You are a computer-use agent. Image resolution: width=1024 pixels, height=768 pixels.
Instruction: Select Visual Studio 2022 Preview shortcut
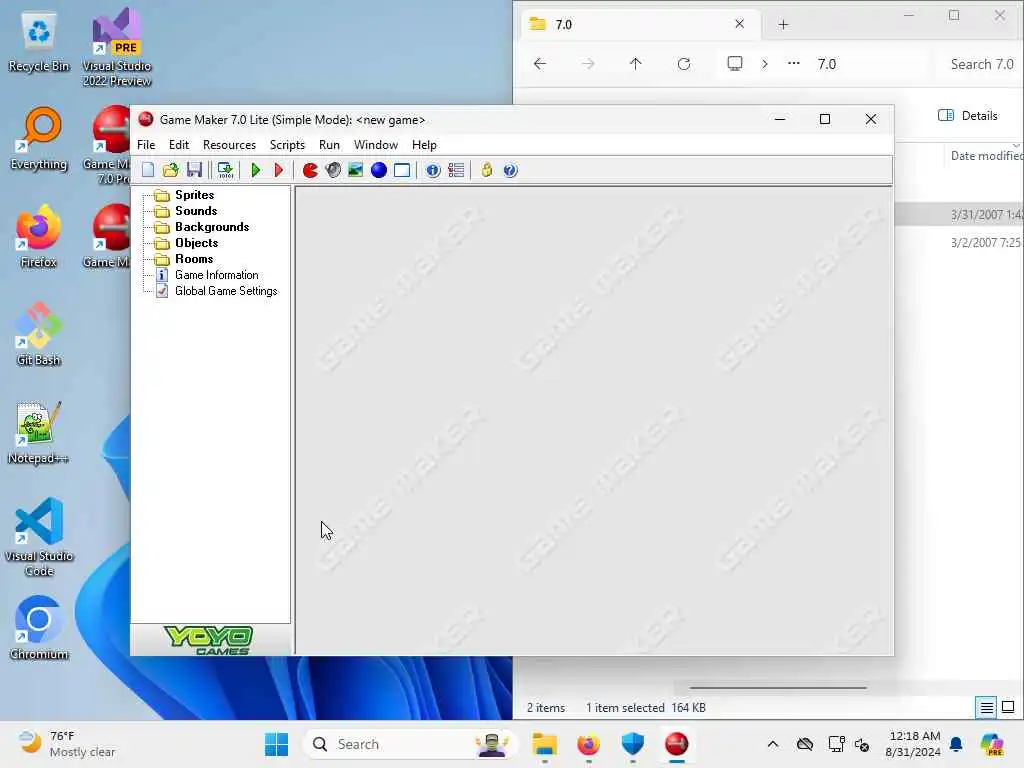click(117, 48)
